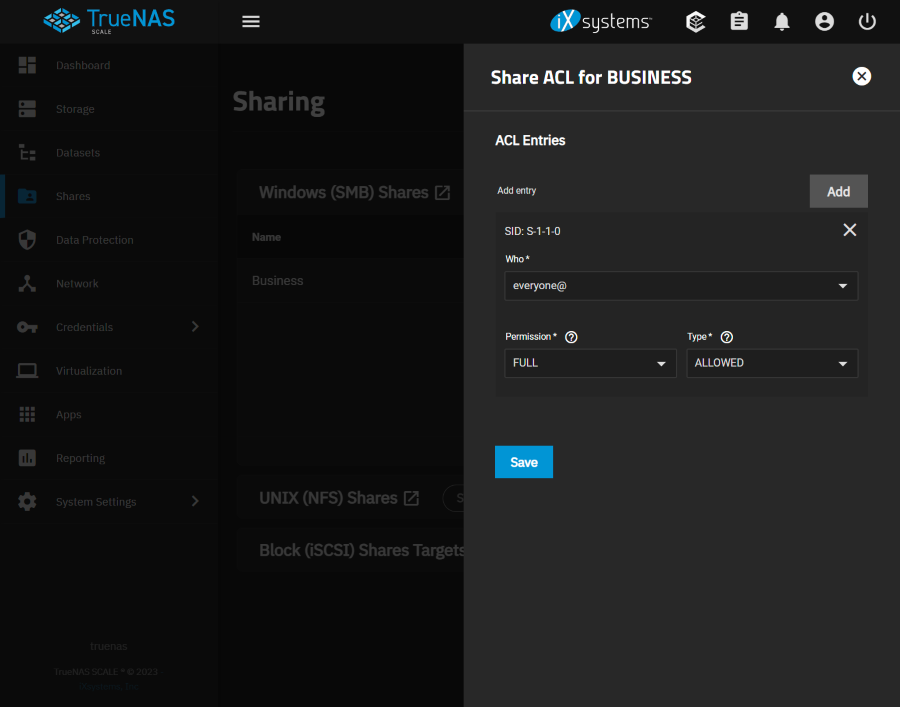Open the Jobs clipboard icon
Viewport: 900px width, 707px height.
[739, 21]
